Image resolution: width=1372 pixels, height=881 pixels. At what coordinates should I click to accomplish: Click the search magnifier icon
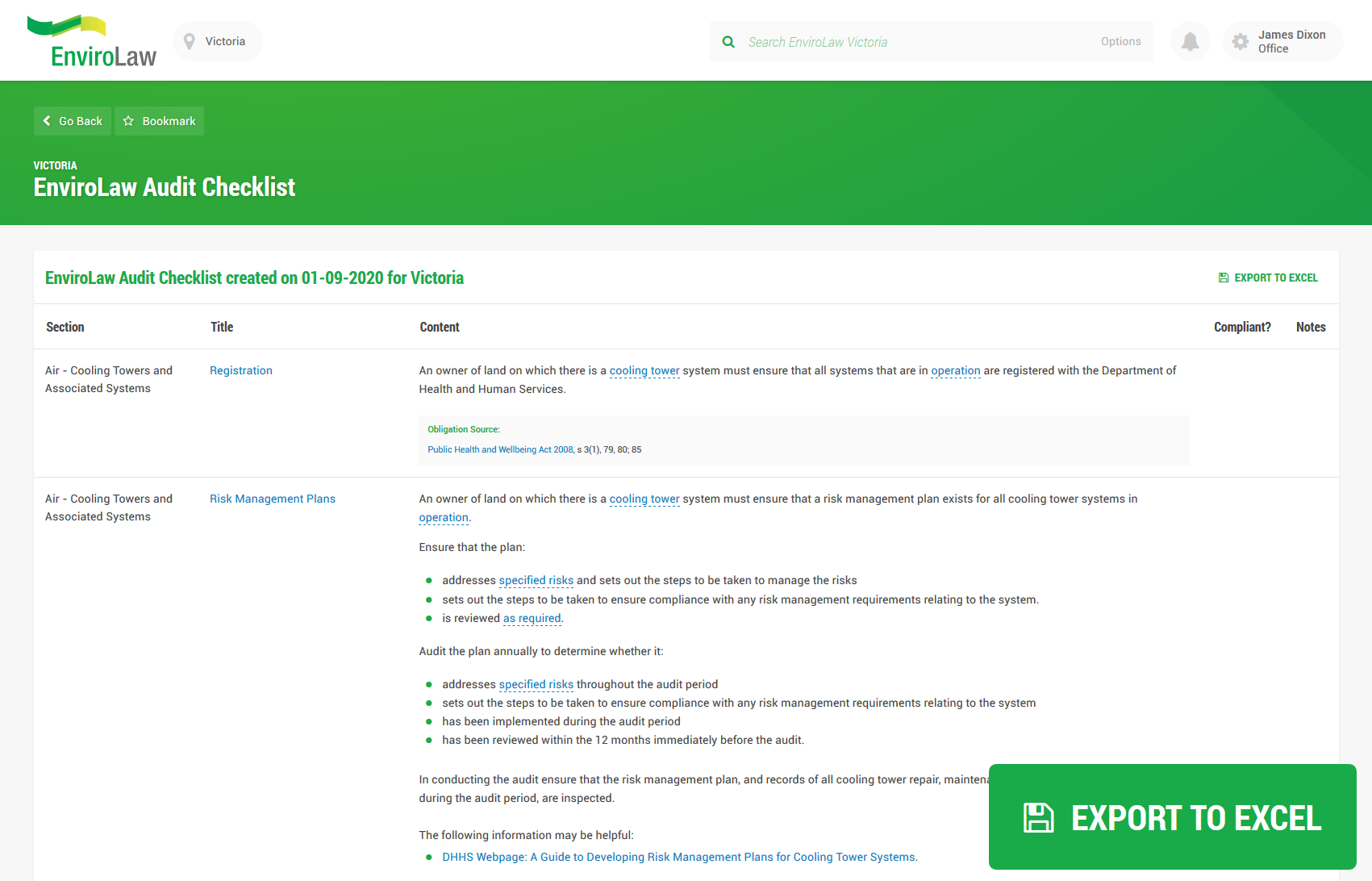pyautogui.click(x=728, y=42)
